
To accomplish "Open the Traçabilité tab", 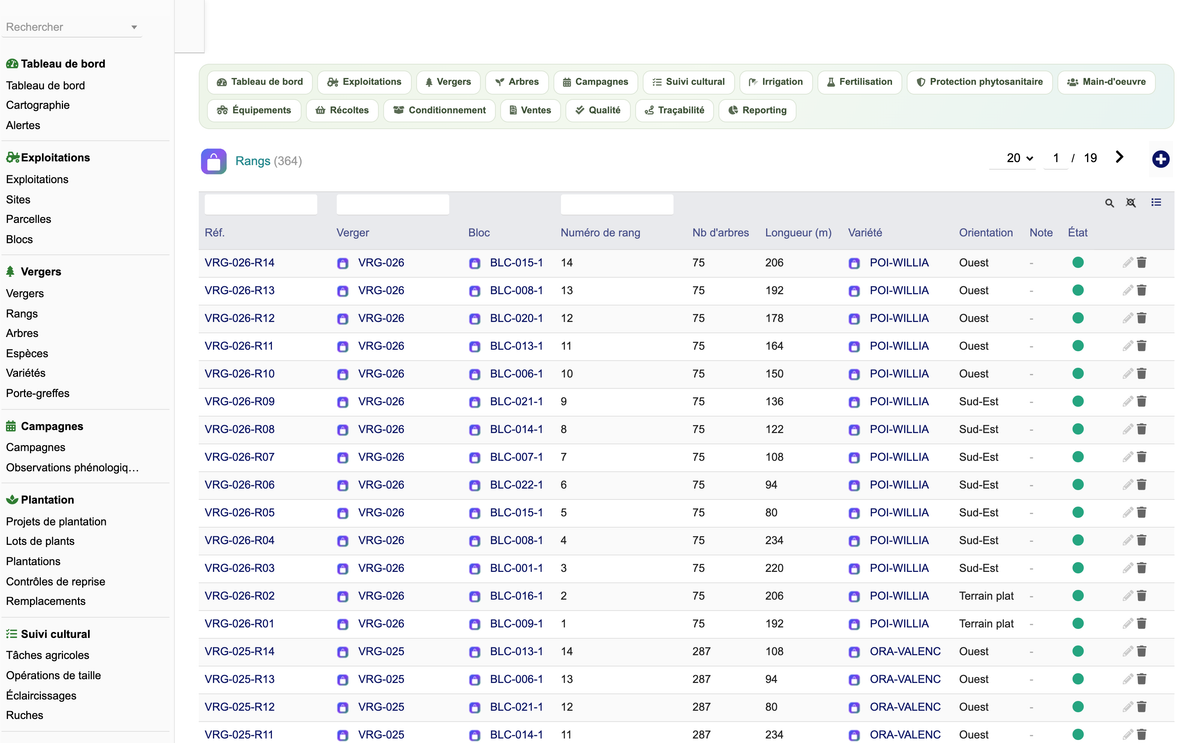I will click(x=675, y=110).
